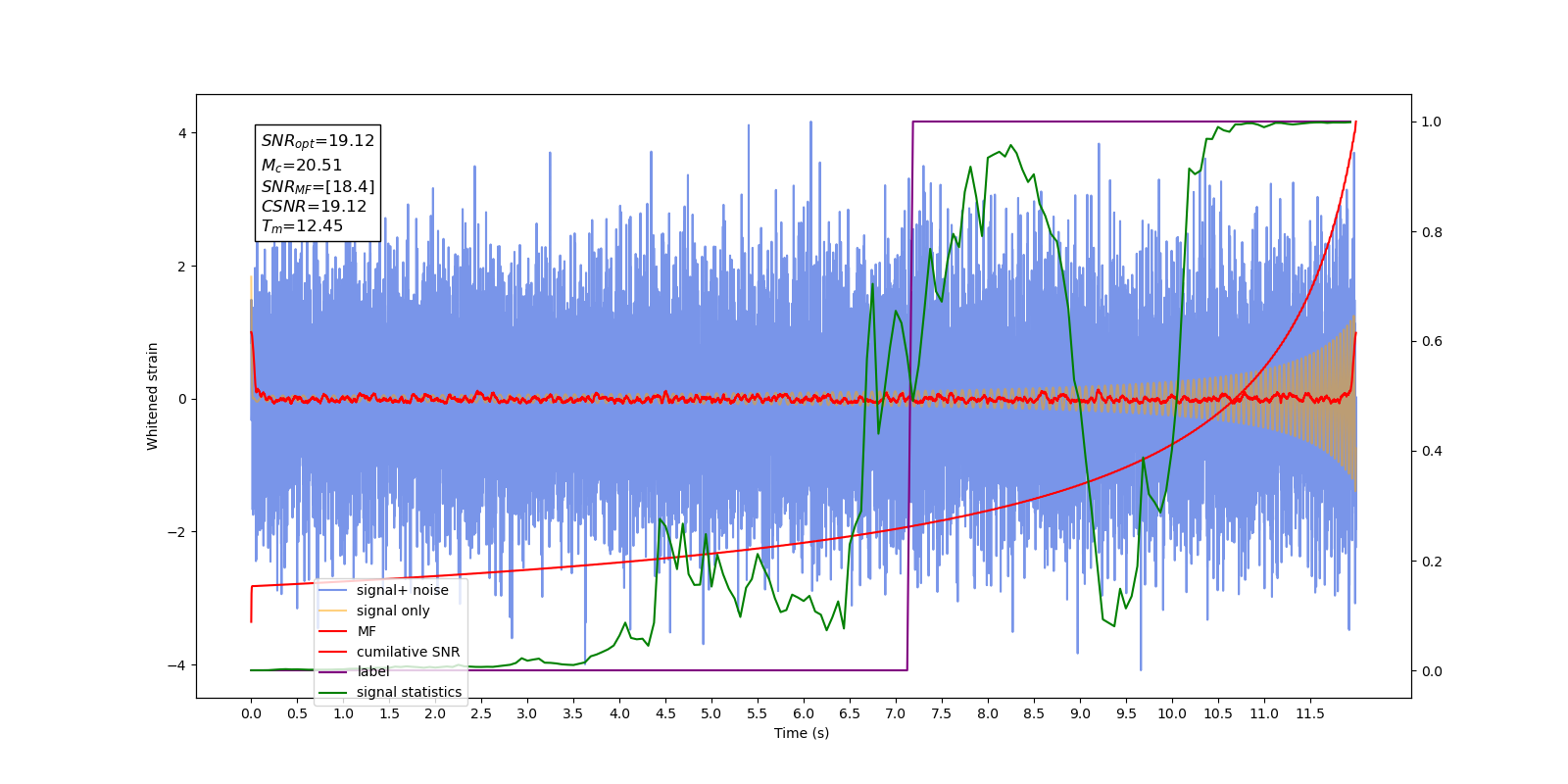Click right y-axis tick label 0.0
Image resolution: width=1568 pixels, height=784 pixels.
(1432, 671)
